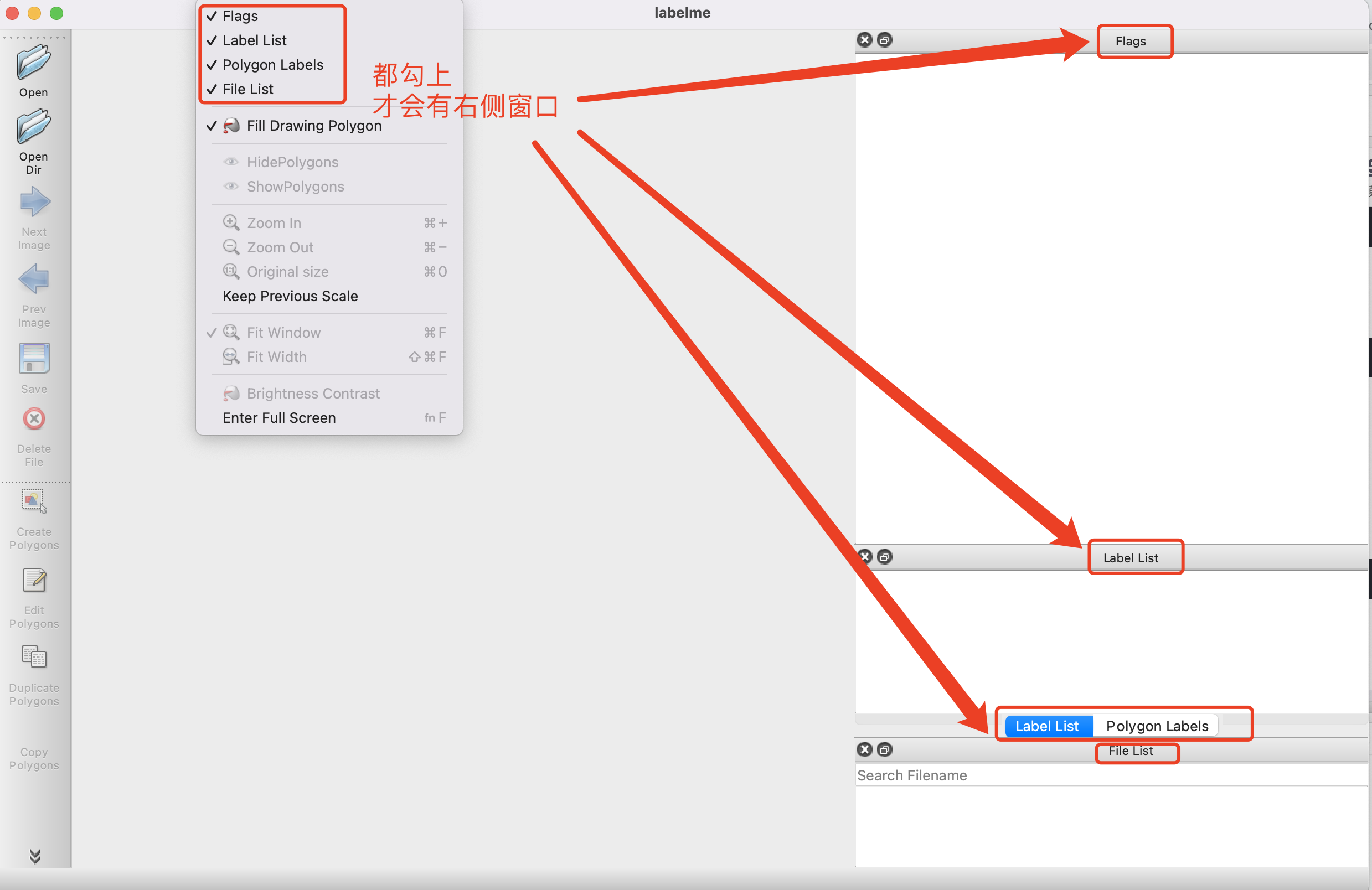Screen dimensions: 1372x890
Task: Click the Duplicate Polygons icon
Action: (x=34, y=657)
